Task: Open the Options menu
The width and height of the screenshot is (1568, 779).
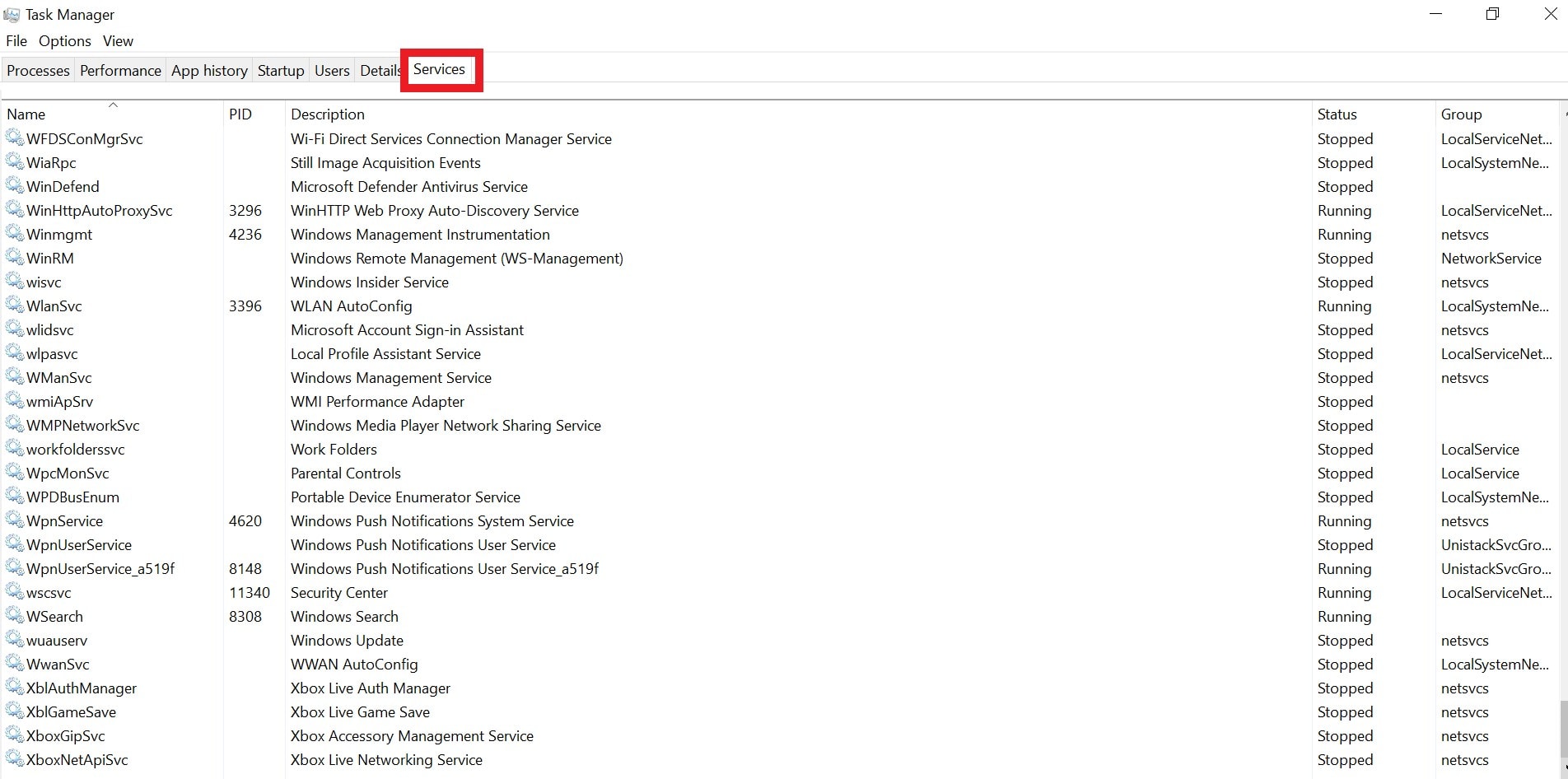Action: [x=65, y=41]
